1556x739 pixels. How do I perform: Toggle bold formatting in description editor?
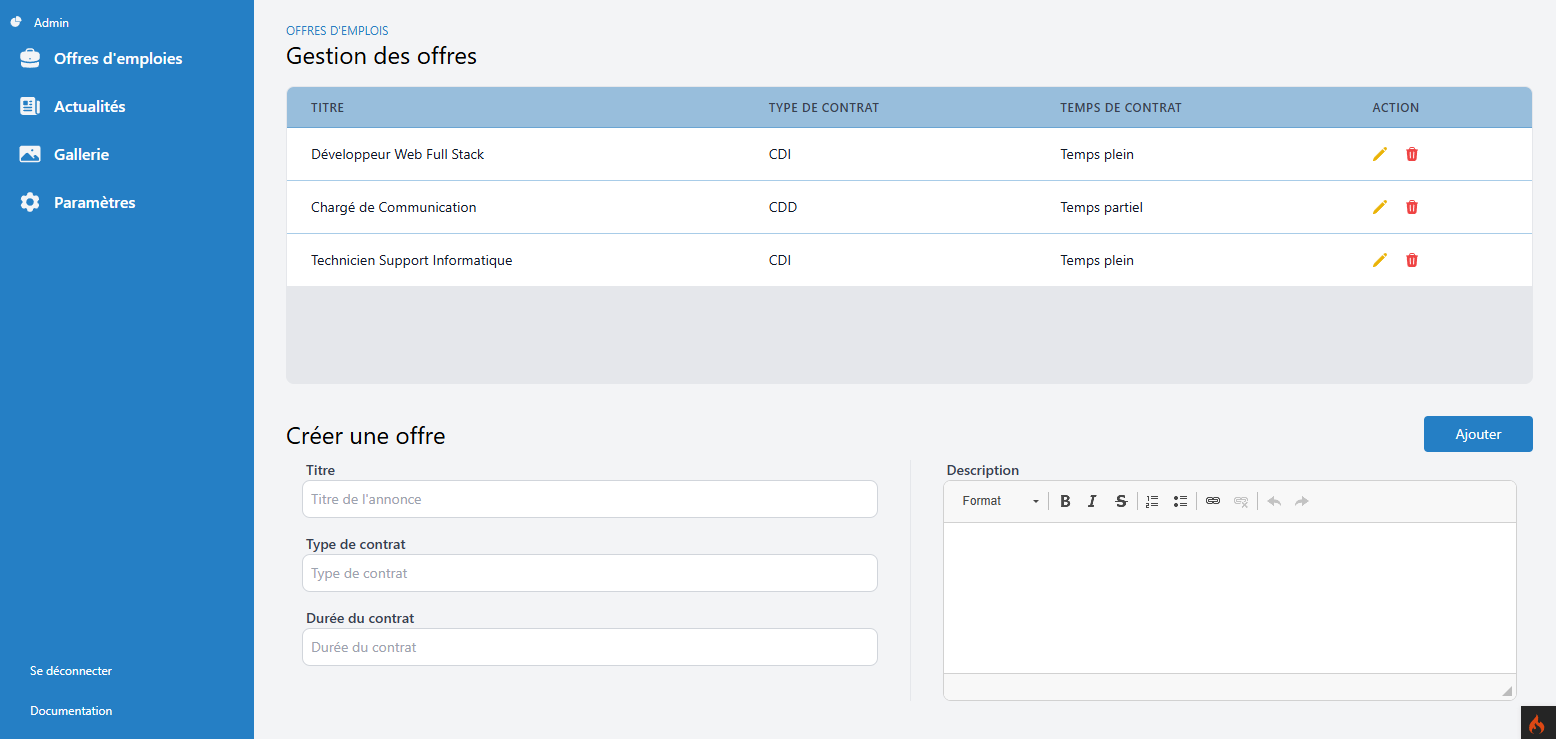[x=1065, y=501]
